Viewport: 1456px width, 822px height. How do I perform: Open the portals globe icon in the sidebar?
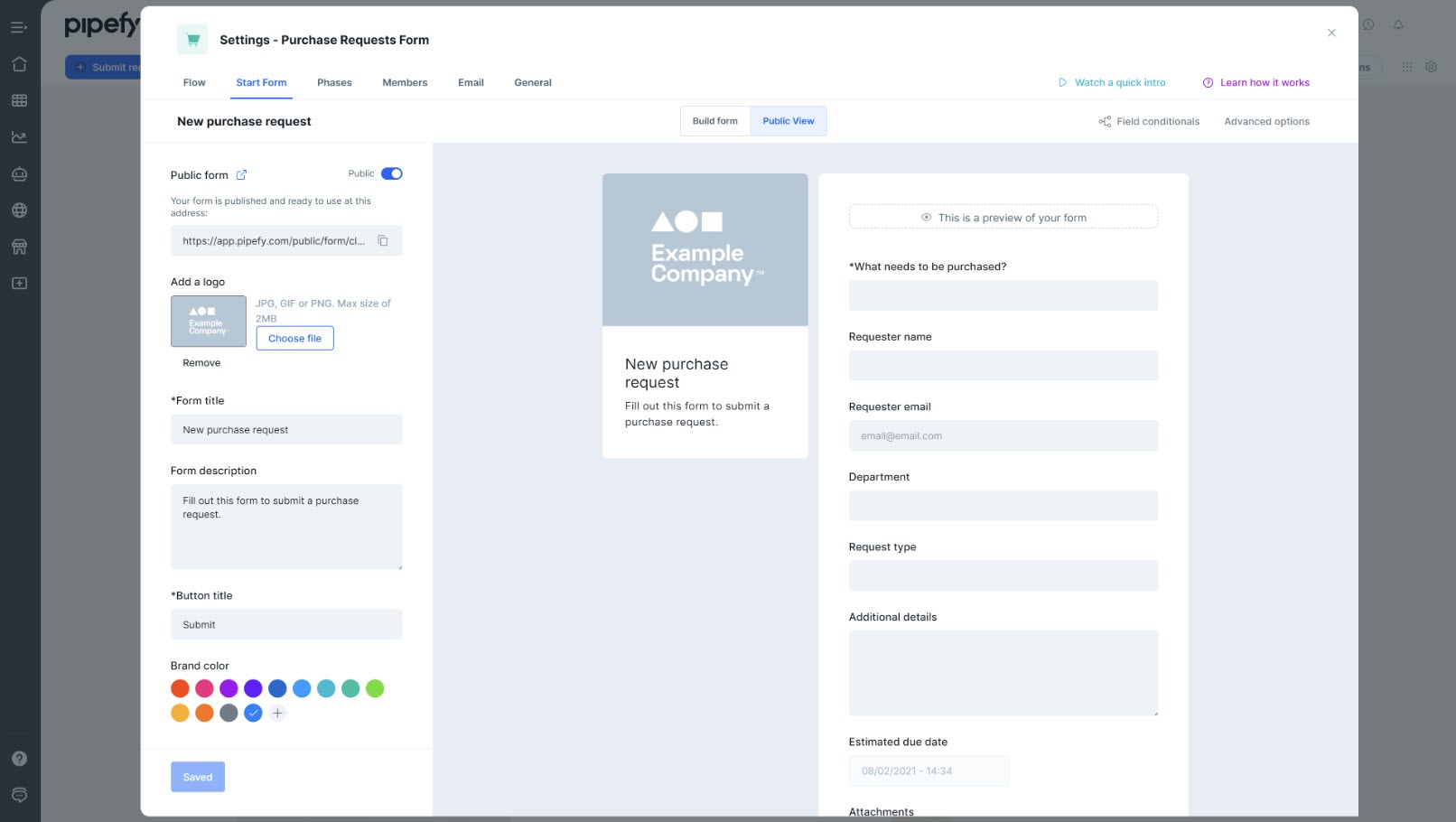pyautogui.click(x=19, y=210)
